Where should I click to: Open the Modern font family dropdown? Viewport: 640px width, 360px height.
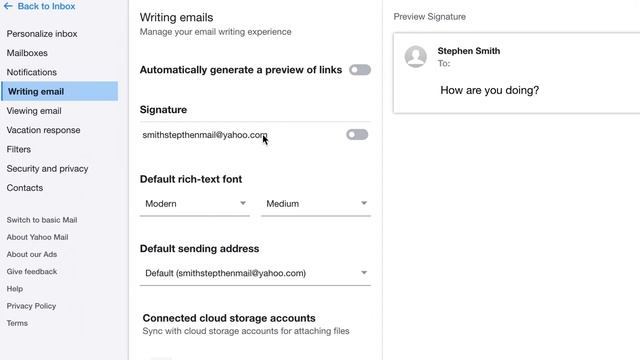coord(195,203)
